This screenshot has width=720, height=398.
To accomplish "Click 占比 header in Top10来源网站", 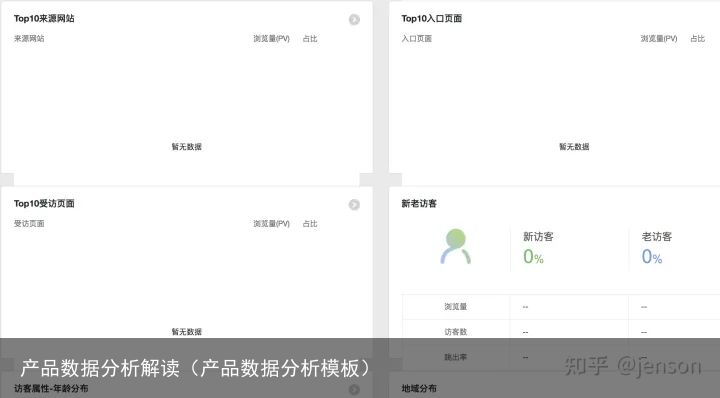I will pyautogui.click(x=310, y=39).
